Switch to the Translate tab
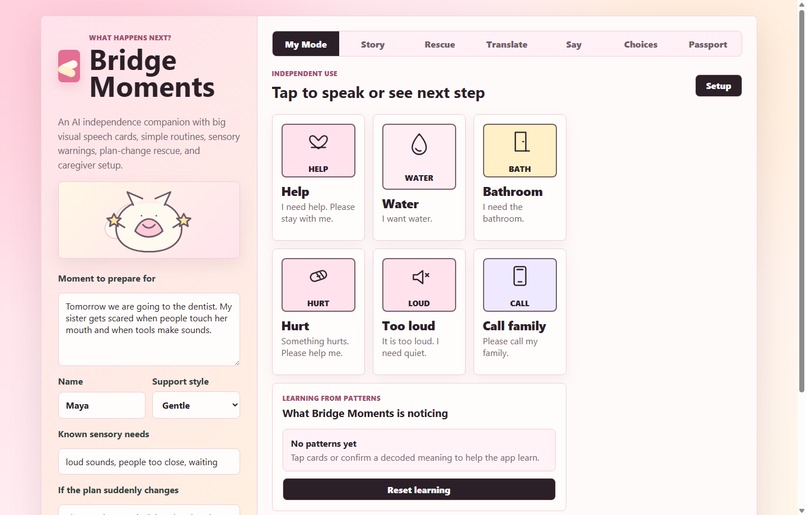The image size is (806, 515). pos(507,44)
